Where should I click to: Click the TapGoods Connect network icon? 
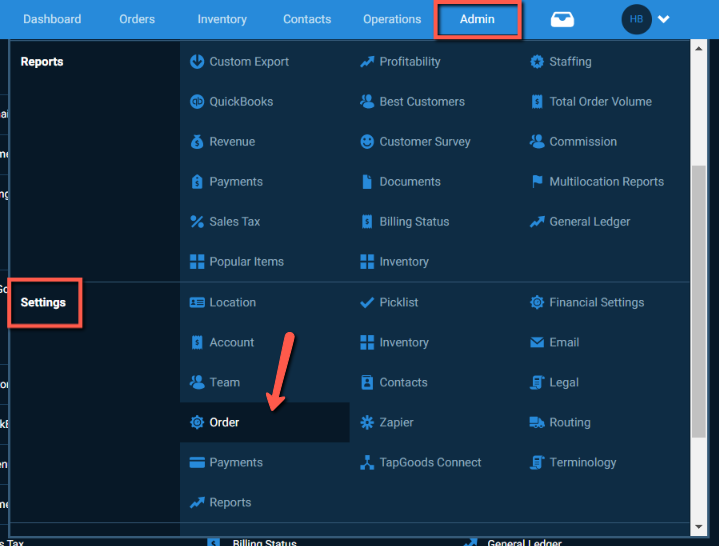coord(367,463)
